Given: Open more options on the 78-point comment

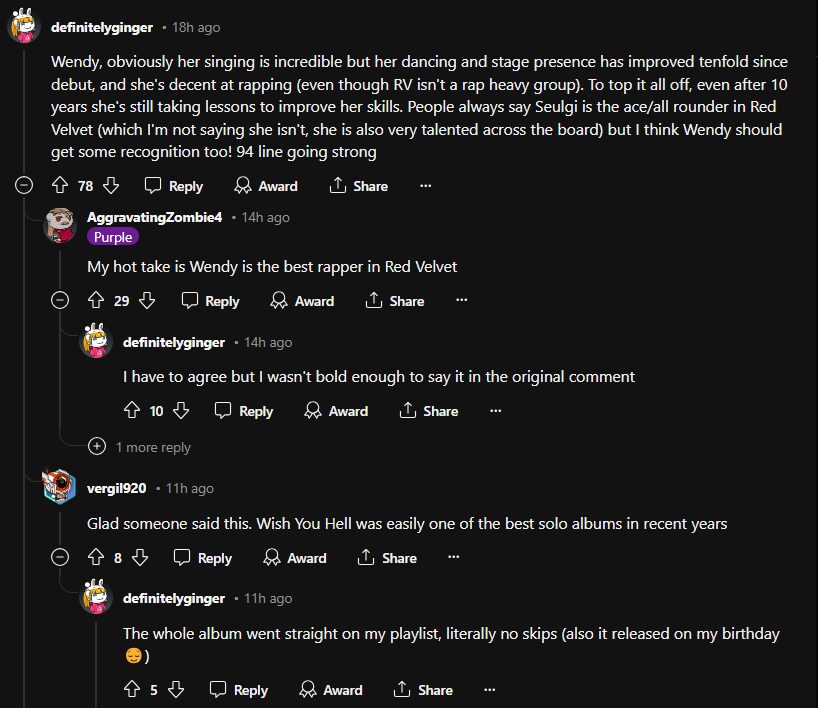Looking at the screenshot, I should pos(425,186).
